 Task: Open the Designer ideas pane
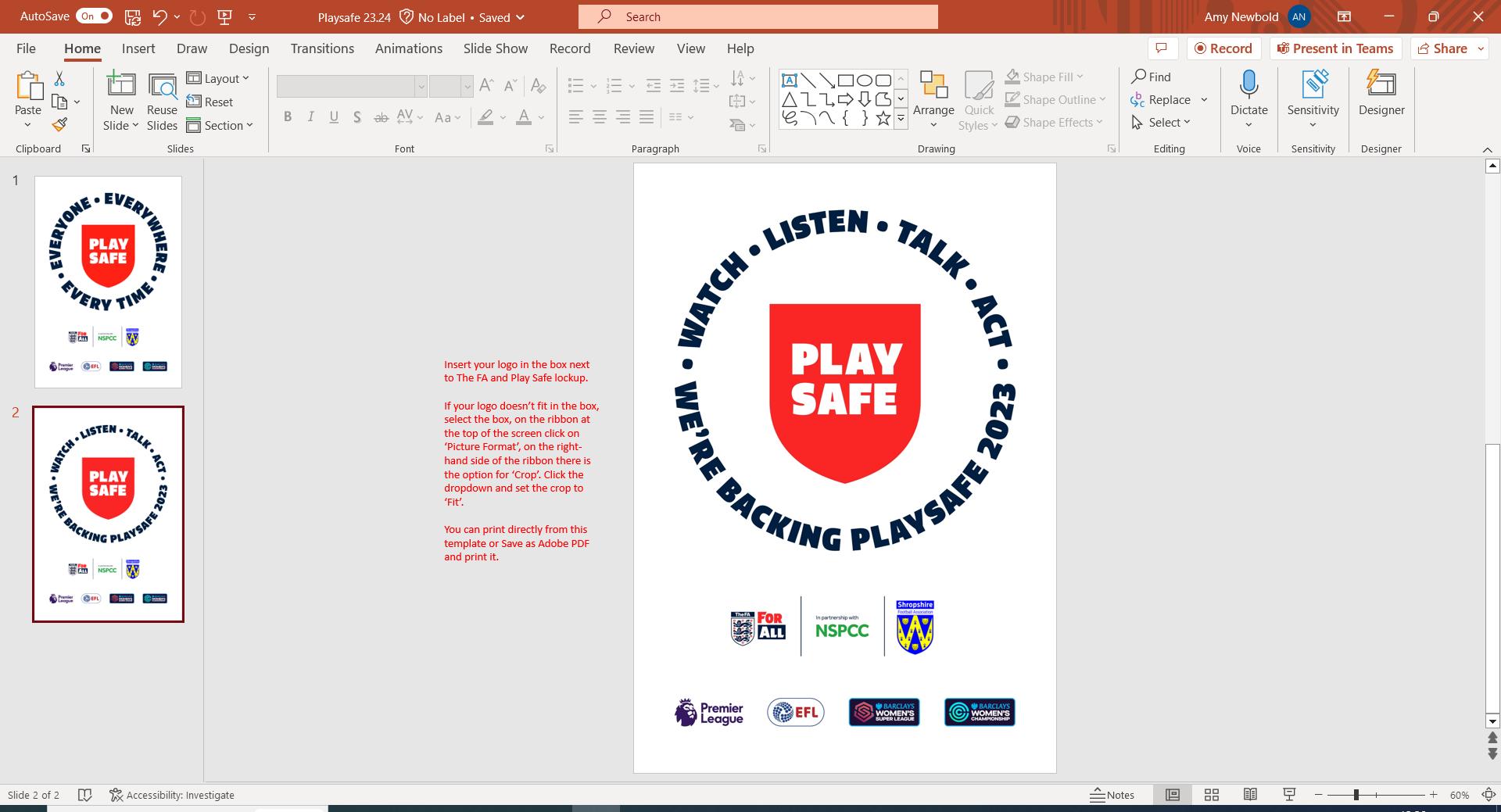(1381, 94)
